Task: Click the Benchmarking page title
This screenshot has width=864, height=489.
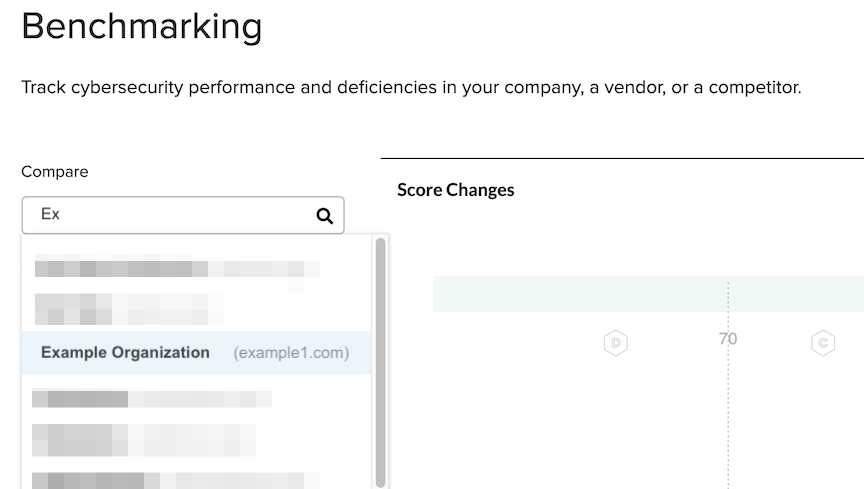Action: pos(142,26)
